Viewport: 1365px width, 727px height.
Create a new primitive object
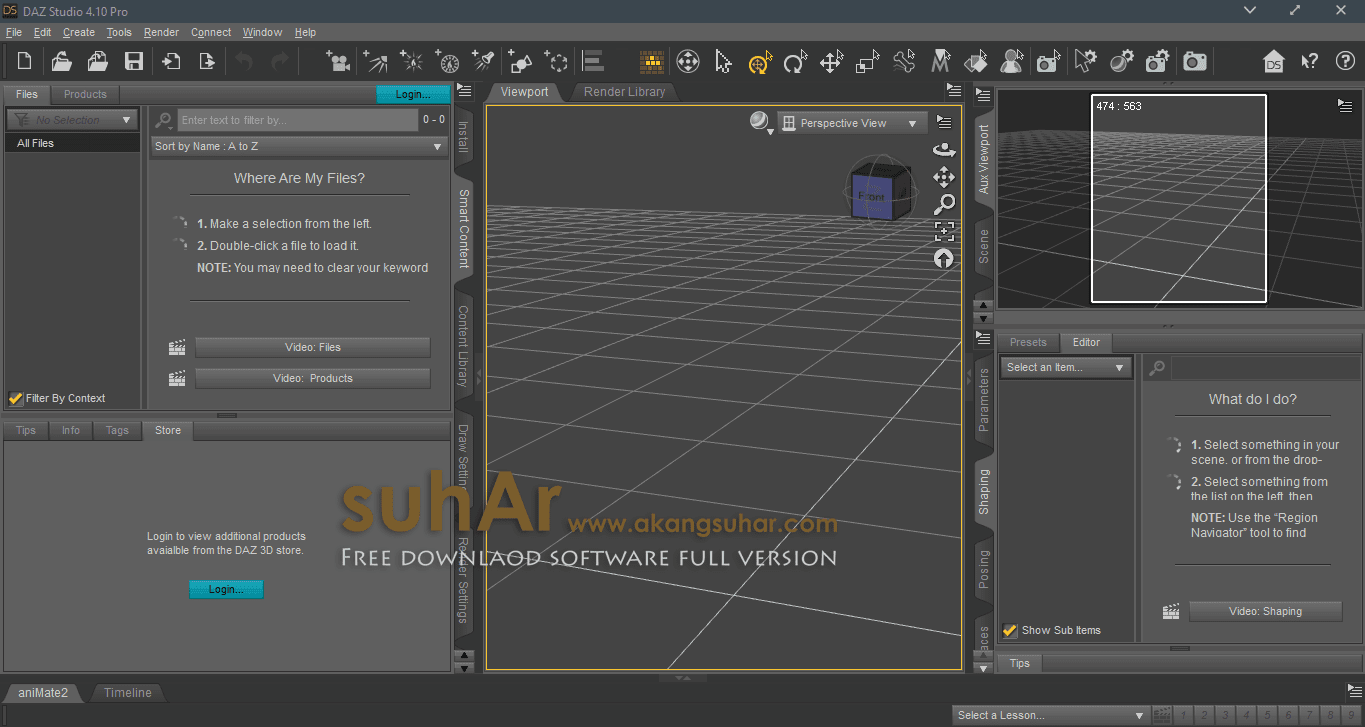click(520, 62)
